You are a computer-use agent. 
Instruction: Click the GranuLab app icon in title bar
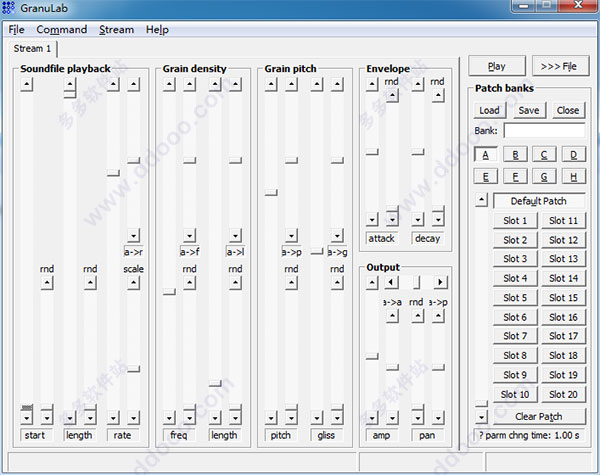pos(8,8)
